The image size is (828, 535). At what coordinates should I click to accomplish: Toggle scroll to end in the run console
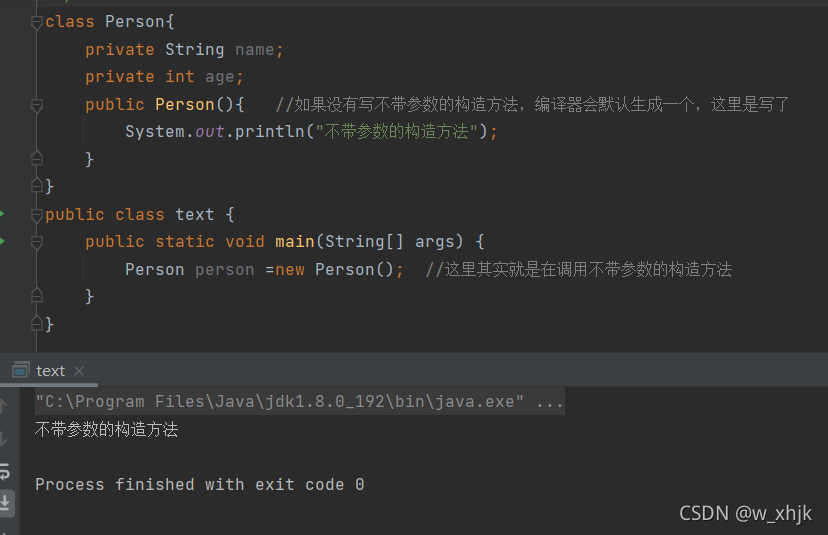(x=5, y=502)
